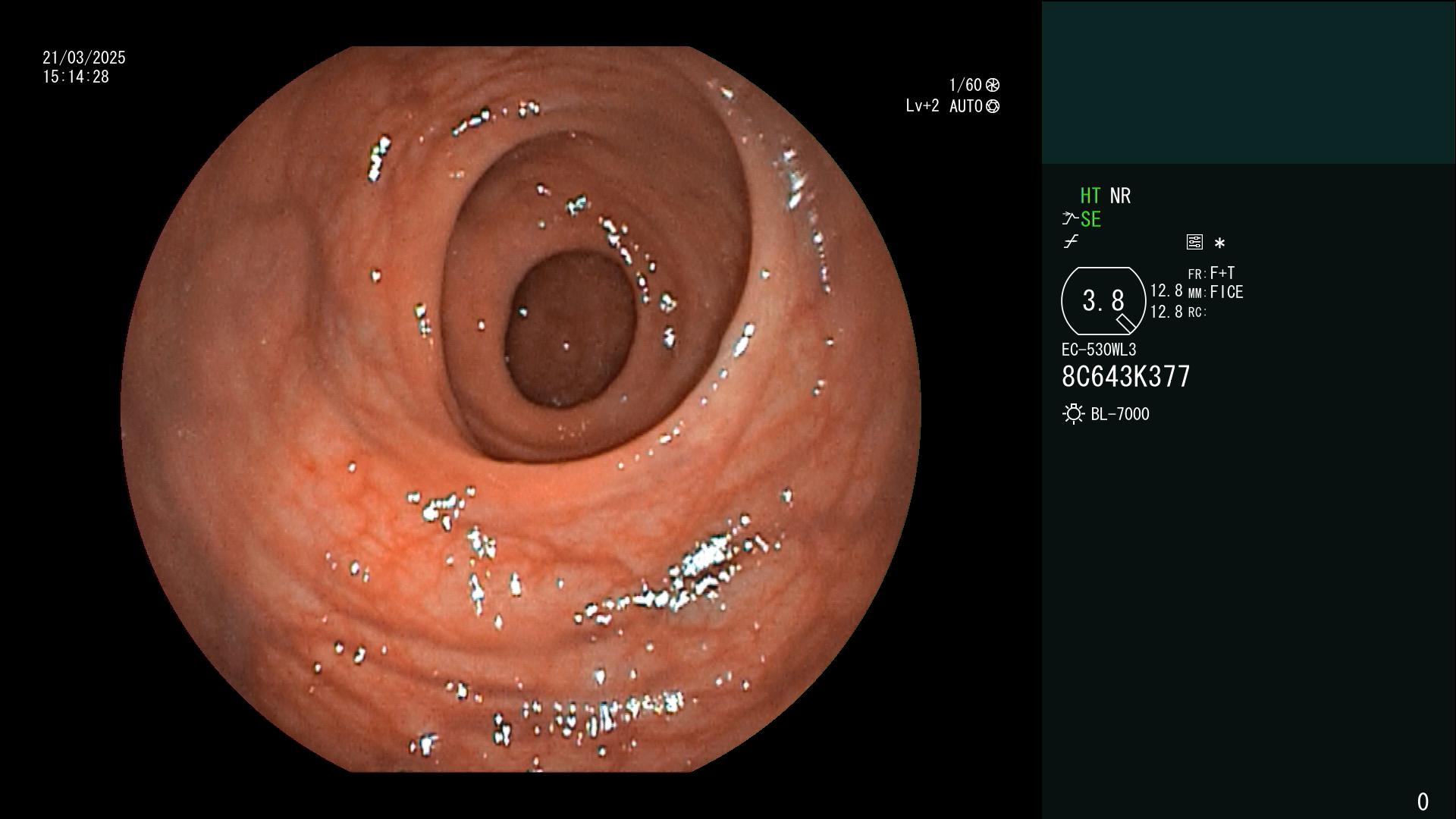This screenshot has width=1456, height=819.
Task: Click the FR: label
Action: [1197, 275]
